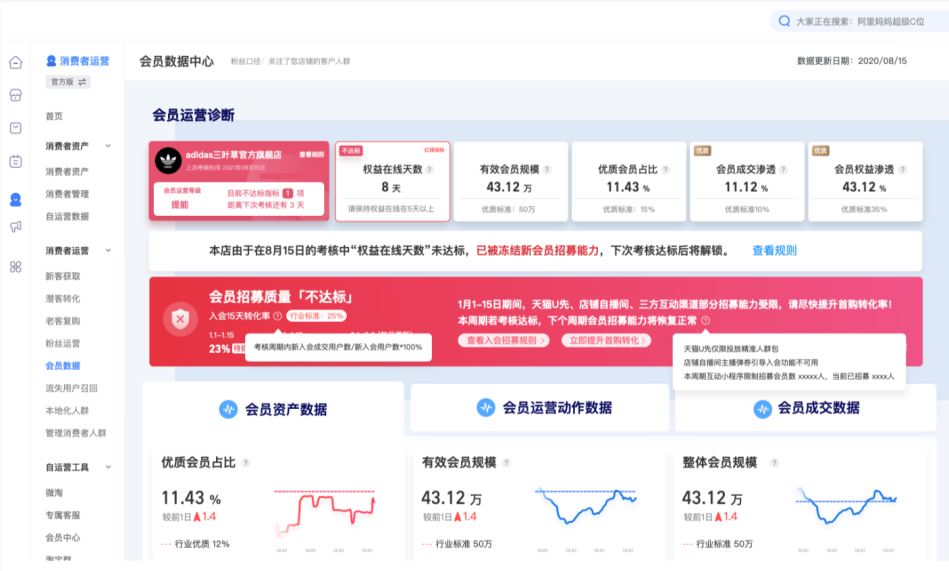
Task: Open the apps grid icon in left rail
Action: [16, 267]
